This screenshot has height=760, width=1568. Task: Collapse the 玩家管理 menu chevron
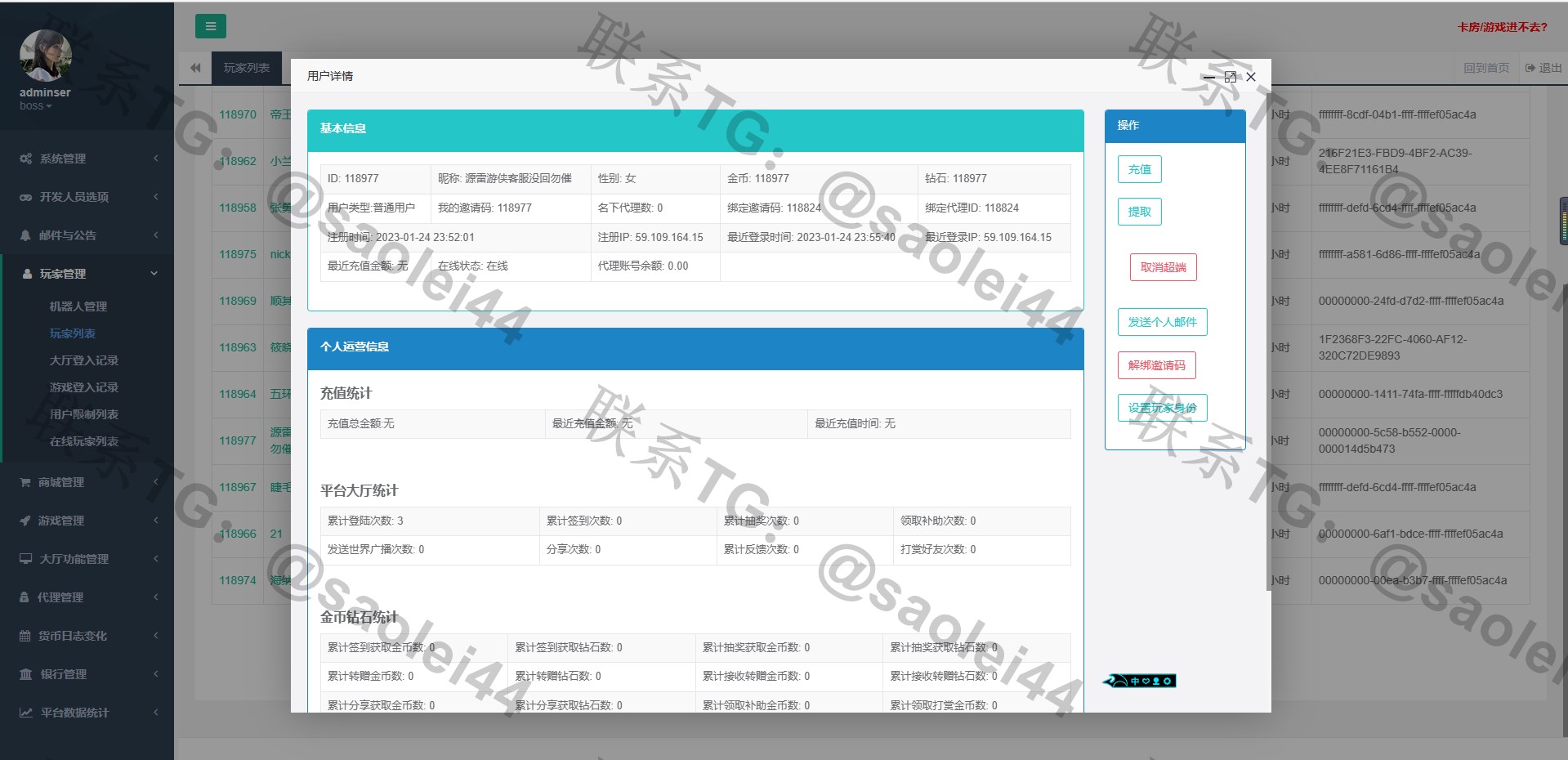click(154, 274)
